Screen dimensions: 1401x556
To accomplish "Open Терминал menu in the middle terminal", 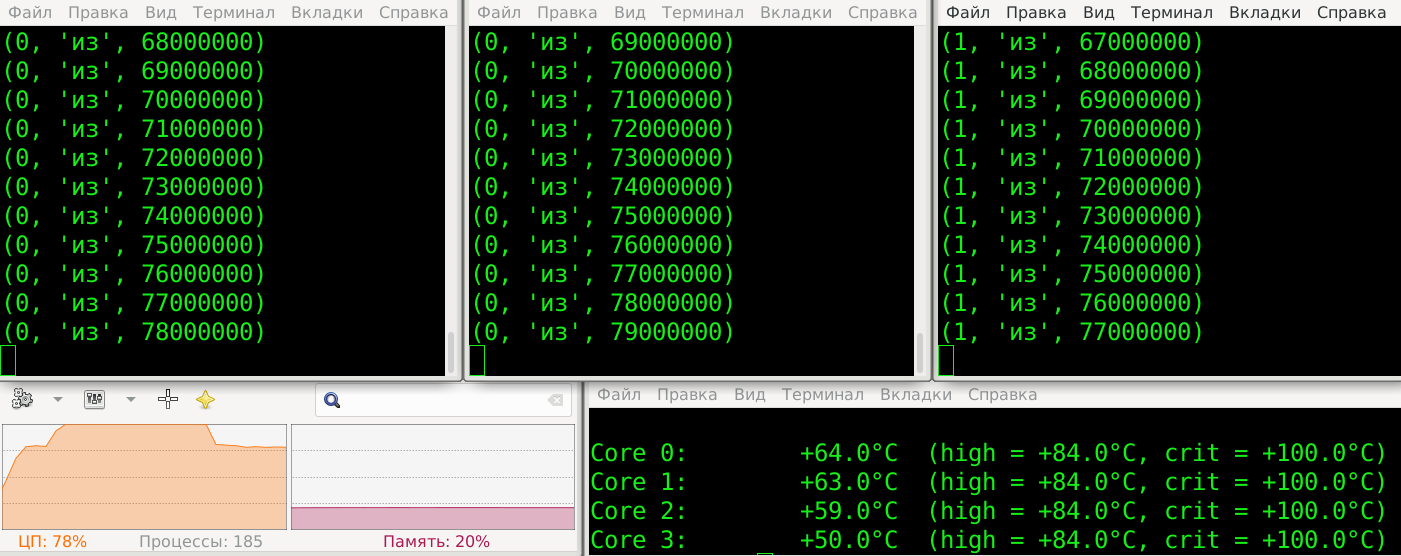I will (x=703, y=13).
